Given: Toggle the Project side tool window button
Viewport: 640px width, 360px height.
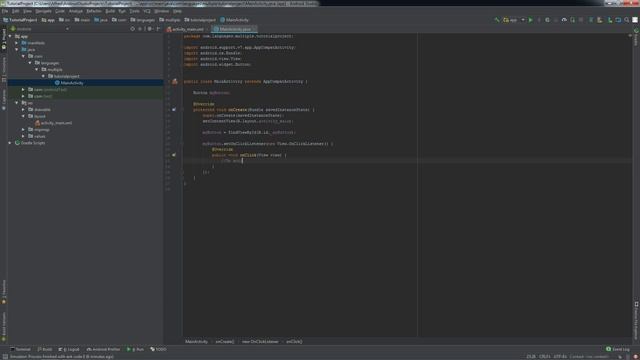Looking at the screenshot, I should click(x=4, y=40).
